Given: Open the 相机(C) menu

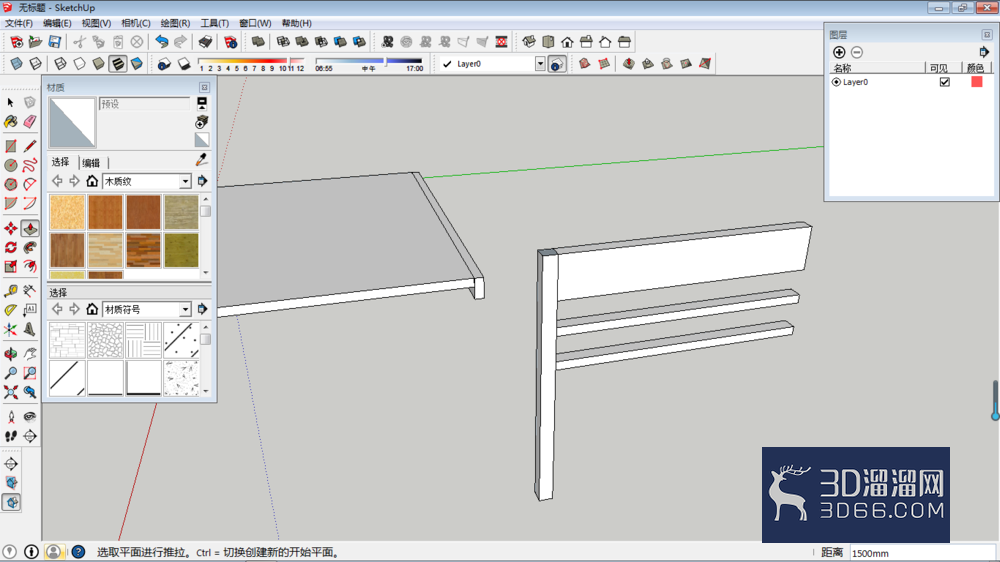Looking at the screenshot, I should [x=136, y=23].
